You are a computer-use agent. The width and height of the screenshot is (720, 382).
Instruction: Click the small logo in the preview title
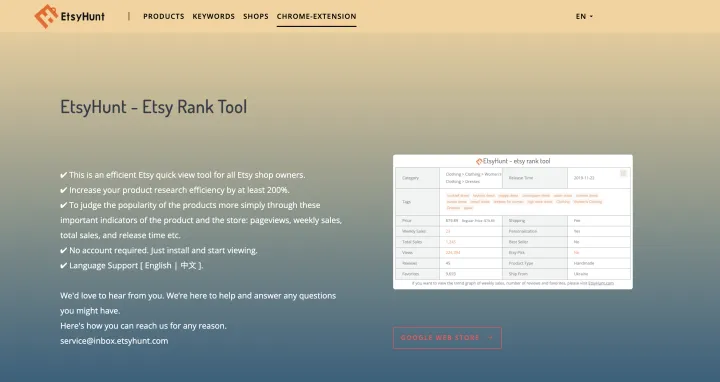click(479, 161)
